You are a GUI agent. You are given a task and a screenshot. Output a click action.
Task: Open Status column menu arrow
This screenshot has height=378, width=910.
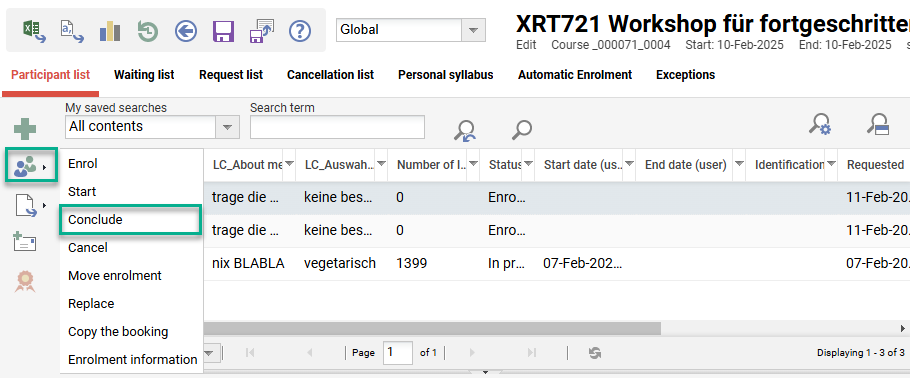point(528,164)
